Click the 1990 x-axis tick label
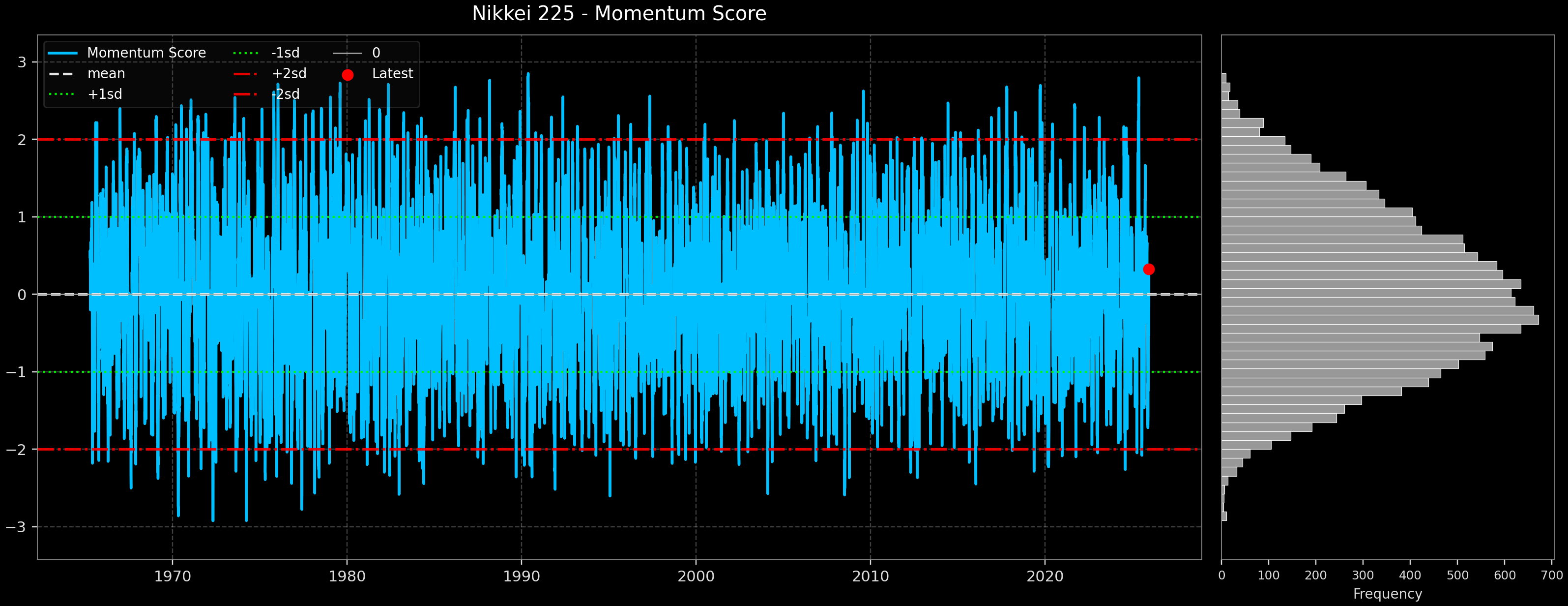 (521, 576)
